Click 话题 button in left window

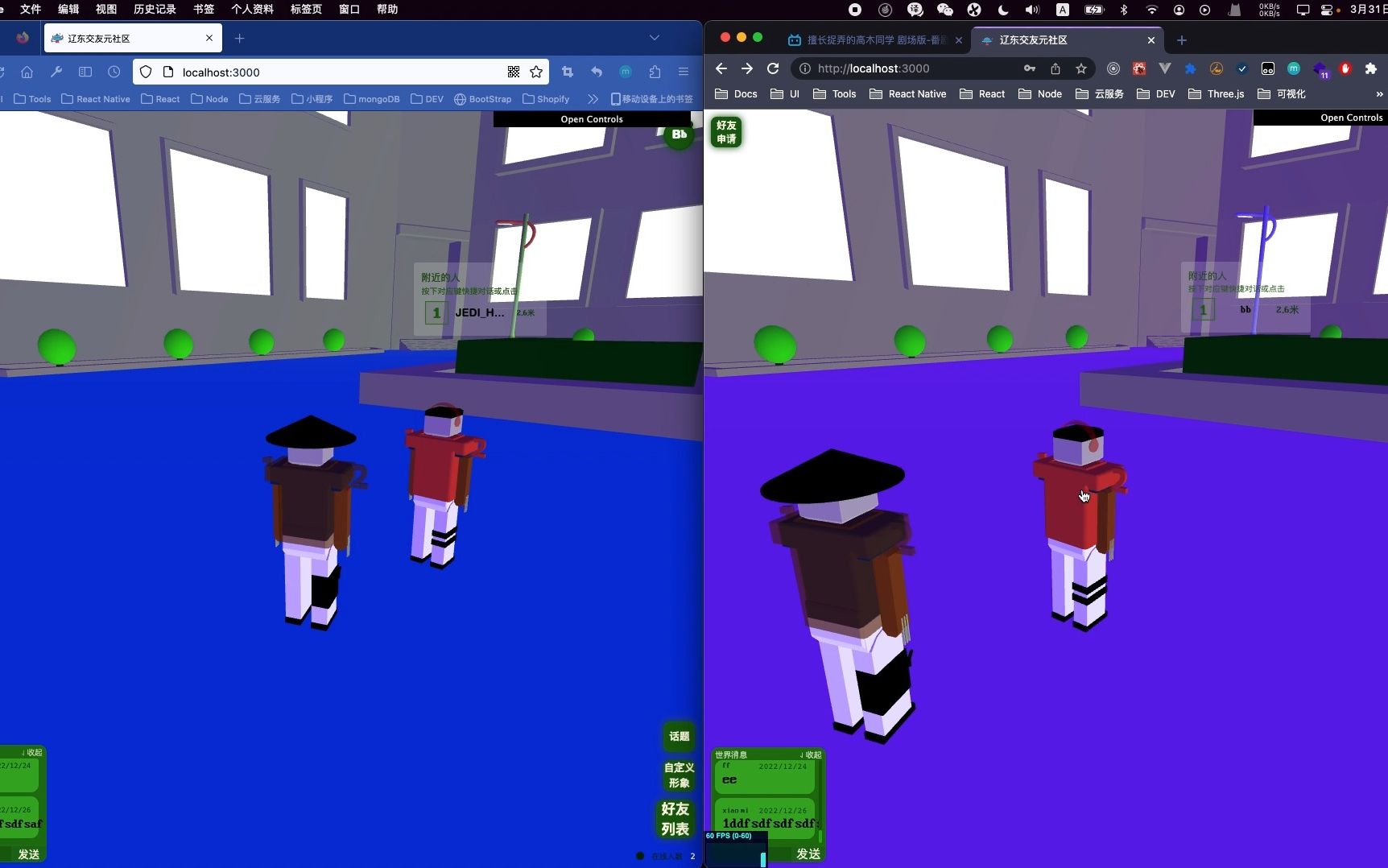pos(679,736)
